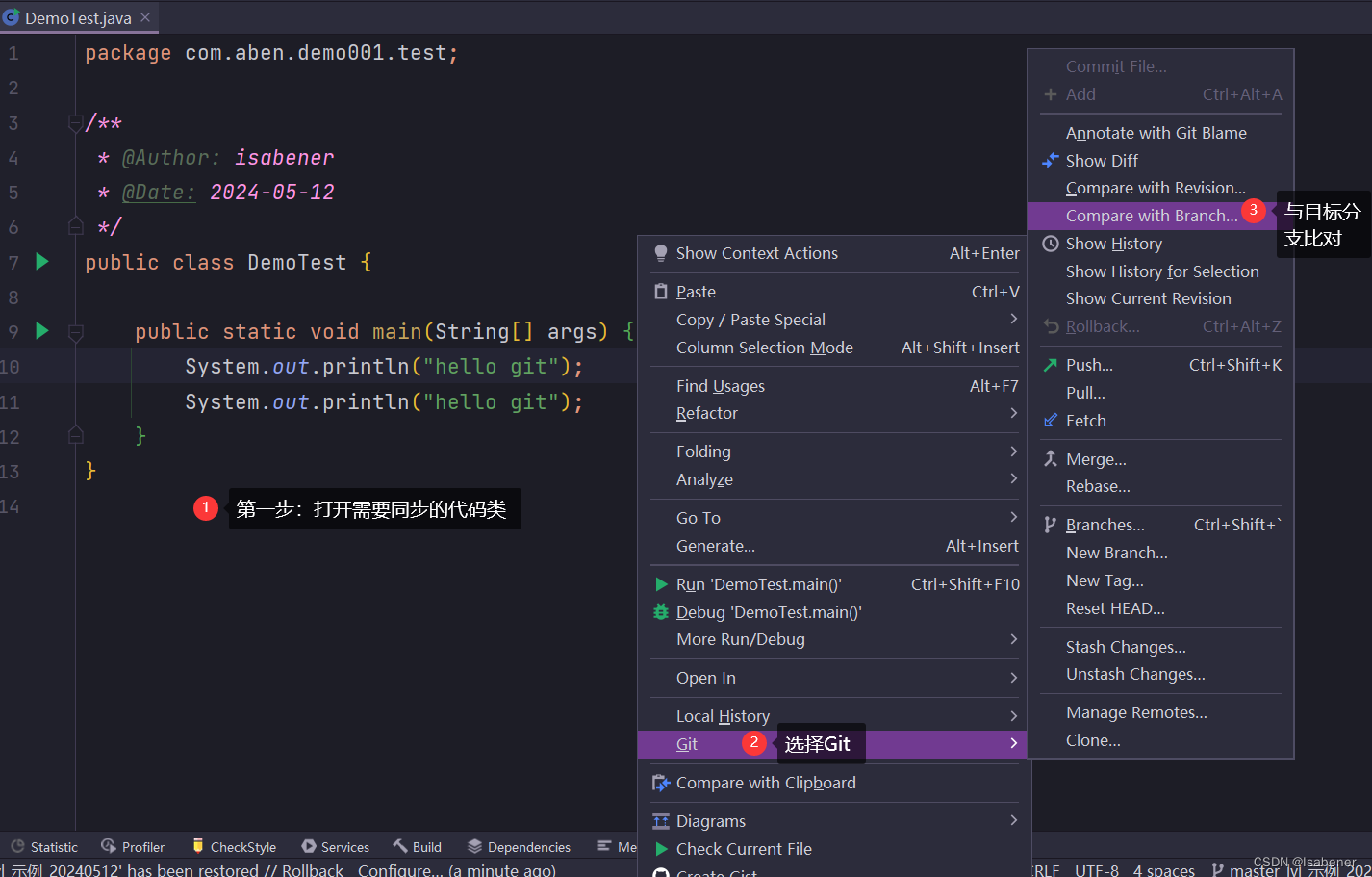Click the Show Diff arrows icon
Viewport: 1372px width, 877px height.
point(1051,160)
